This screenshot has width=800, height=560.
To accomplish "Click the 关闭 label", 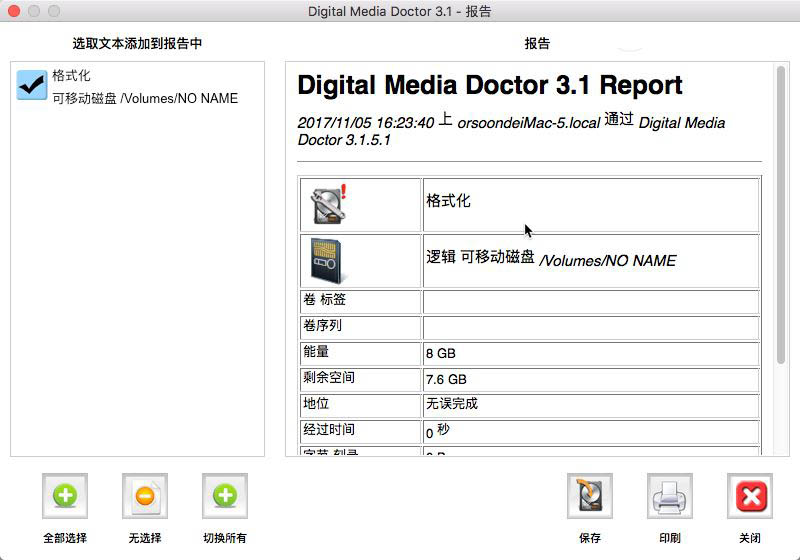I will (750, 538).
